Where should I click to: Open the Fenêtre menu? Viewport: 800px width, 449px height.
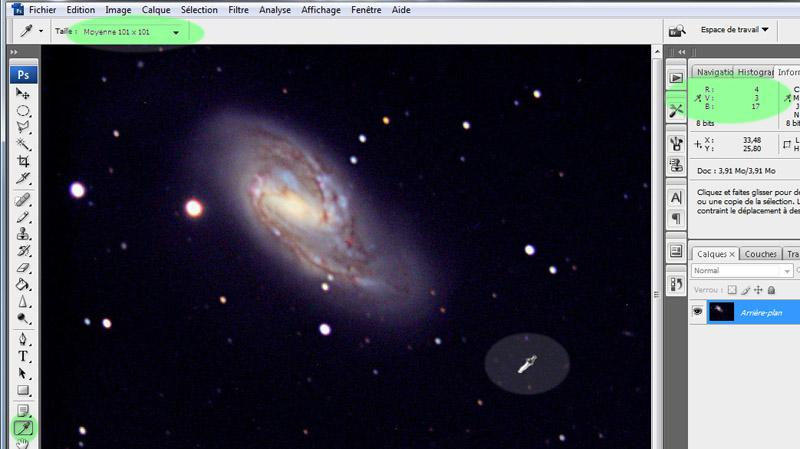click(x=366, y=10)
